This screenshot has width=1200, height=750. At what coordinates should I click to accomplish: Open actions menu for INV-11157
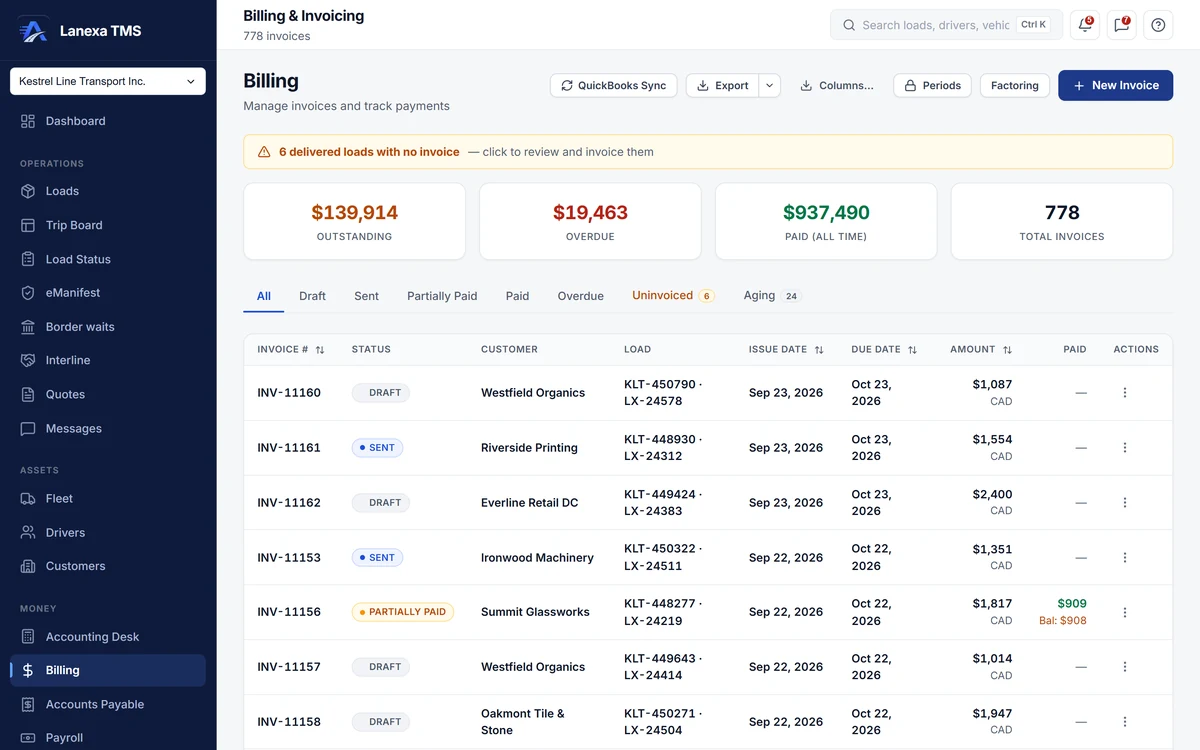coord(1125,667)
